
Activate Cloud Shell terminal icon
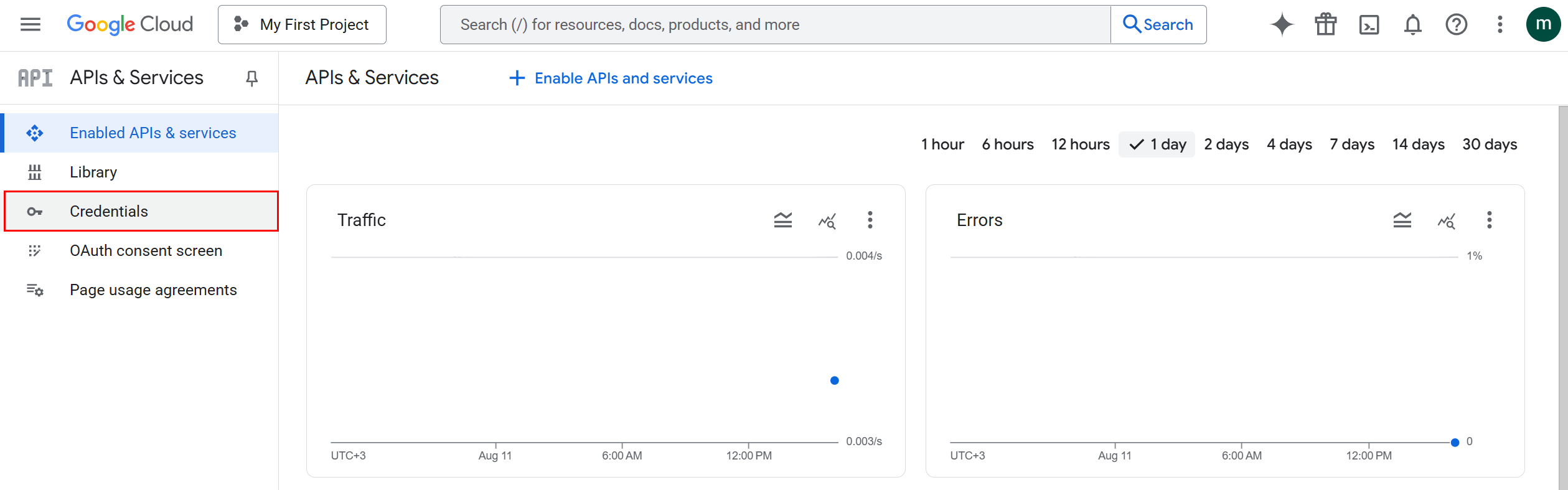click(1369, 24)
